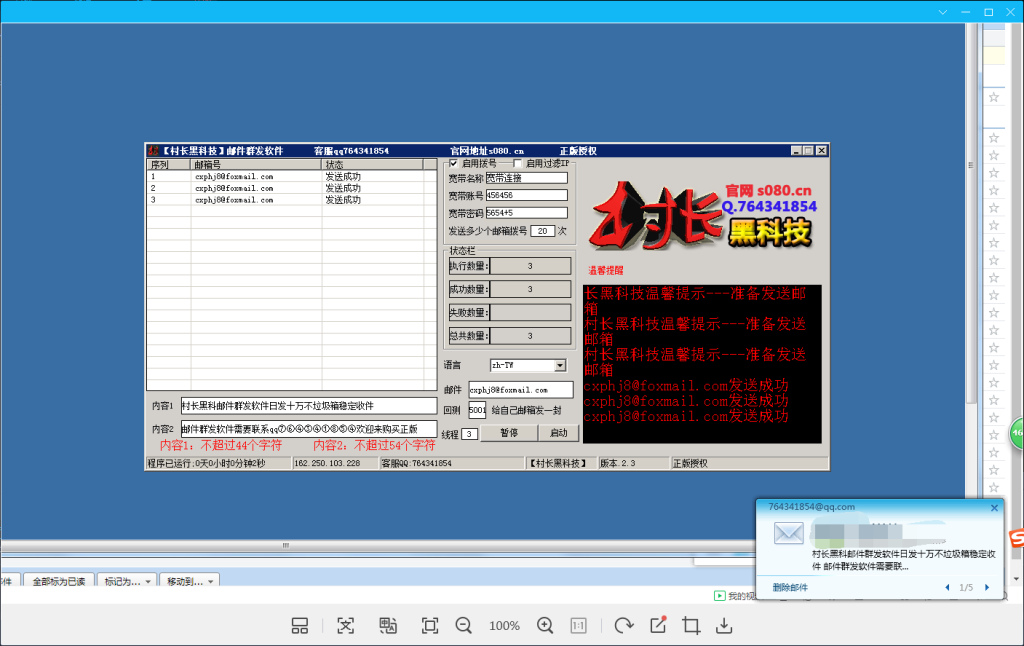Click the edit image pencil icon
This screenshot has width=1024, height=646.
658,625
